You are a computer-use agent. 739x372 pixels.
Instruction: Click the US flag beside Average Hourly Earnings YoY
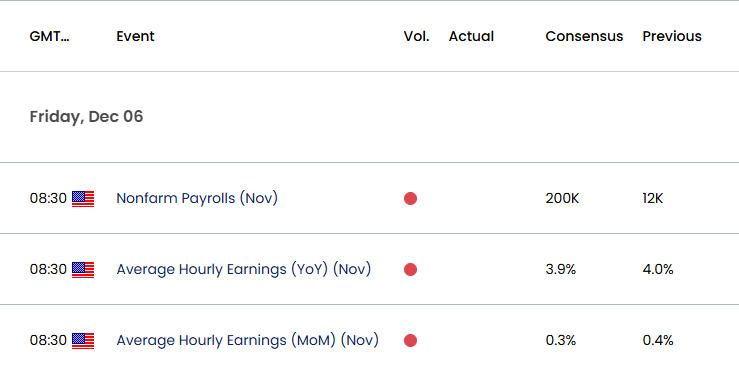(x=83, y=270)
